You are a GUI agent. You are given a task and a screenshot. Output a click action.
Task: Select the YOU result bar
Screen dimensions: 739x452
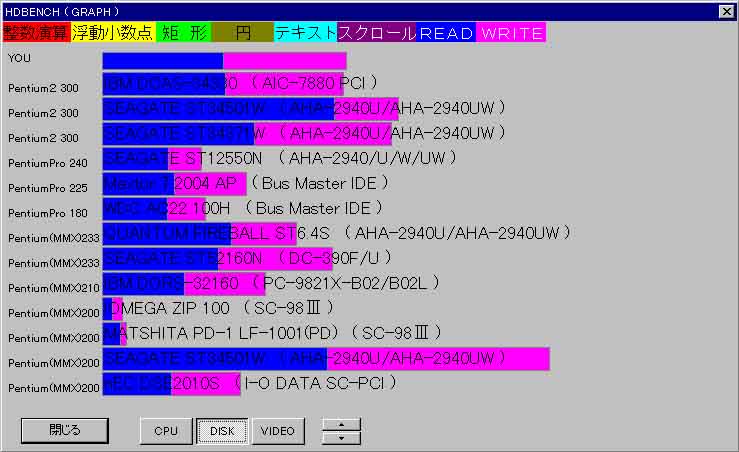click(x=224, y=60)
